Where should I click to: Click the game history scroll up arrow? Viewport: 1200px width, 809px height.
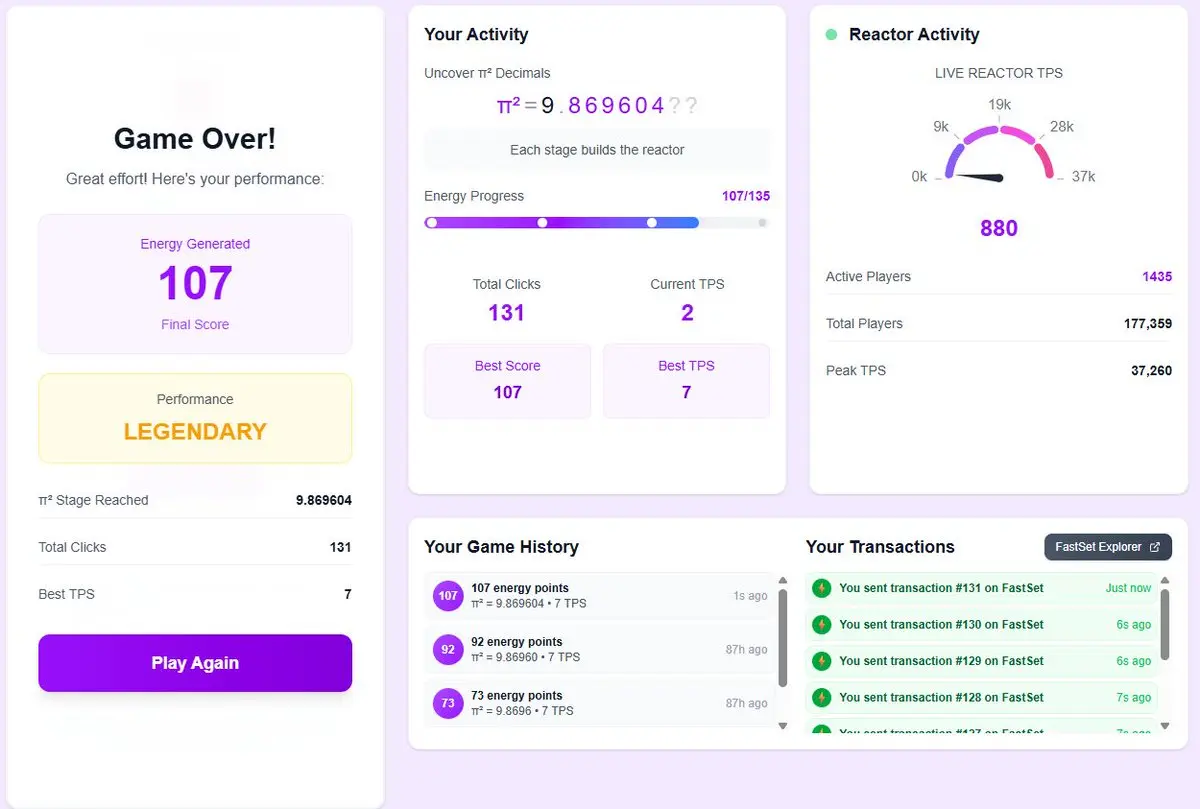pyautogui.click(x=783, y=579)
